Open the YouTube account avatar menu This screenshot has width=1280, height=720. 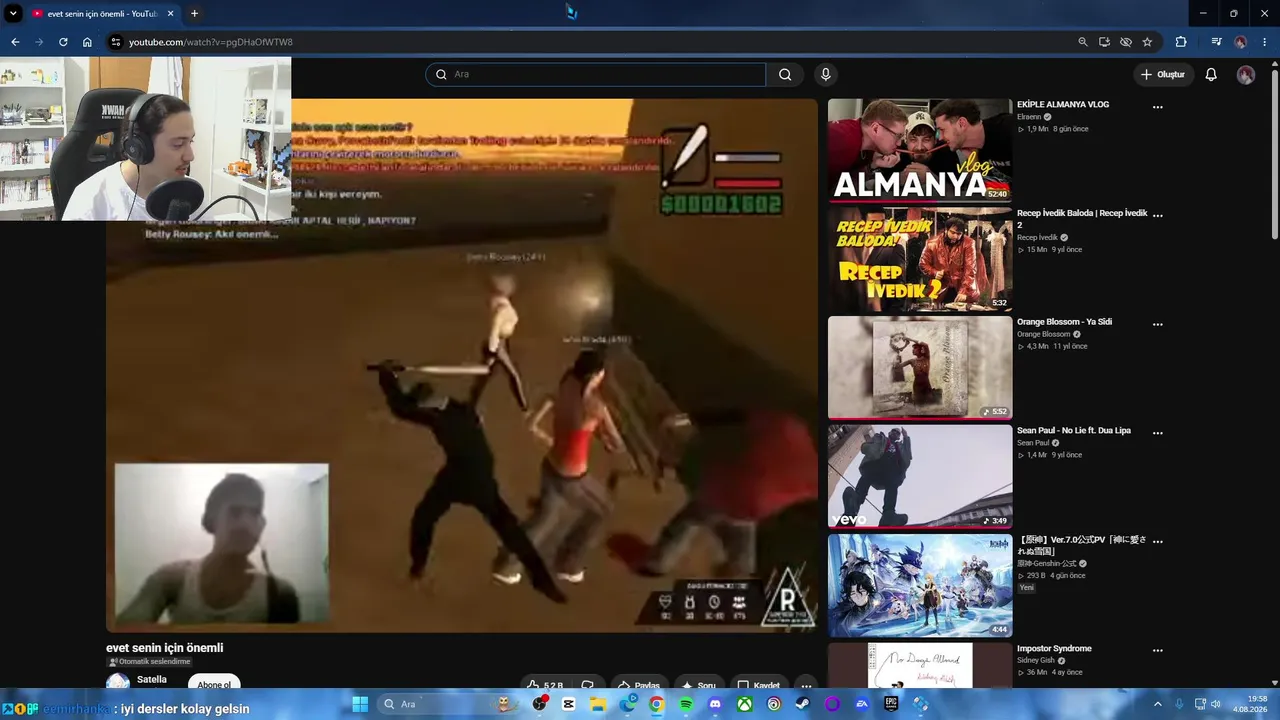1246,75
